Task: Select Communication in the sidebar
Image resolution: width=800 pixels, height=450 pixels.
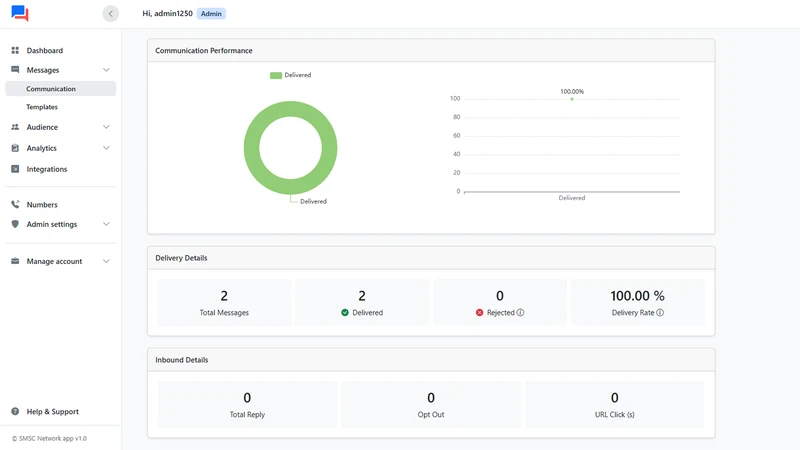Action: [60, 89]
